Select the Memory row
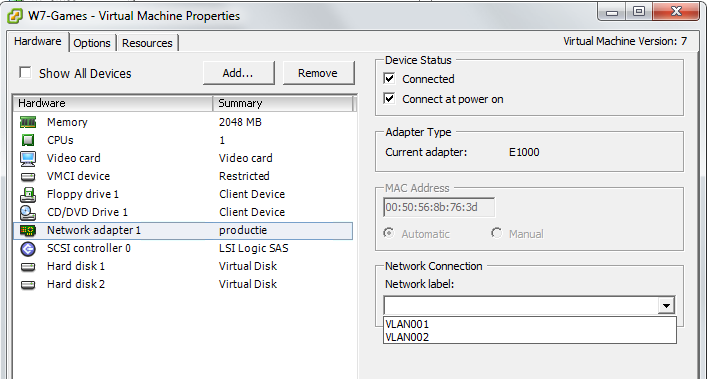 (x=183, y=122)
